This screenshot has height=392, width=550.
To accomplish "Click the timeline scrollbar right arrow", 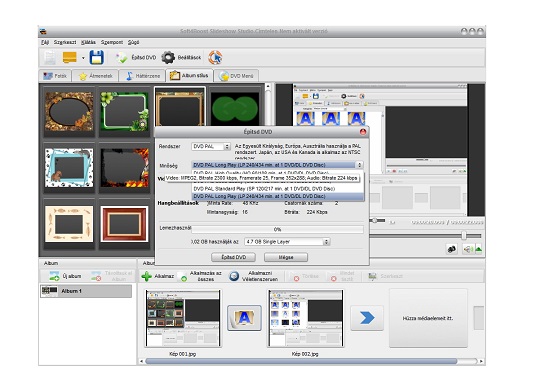I will (481, 361).
